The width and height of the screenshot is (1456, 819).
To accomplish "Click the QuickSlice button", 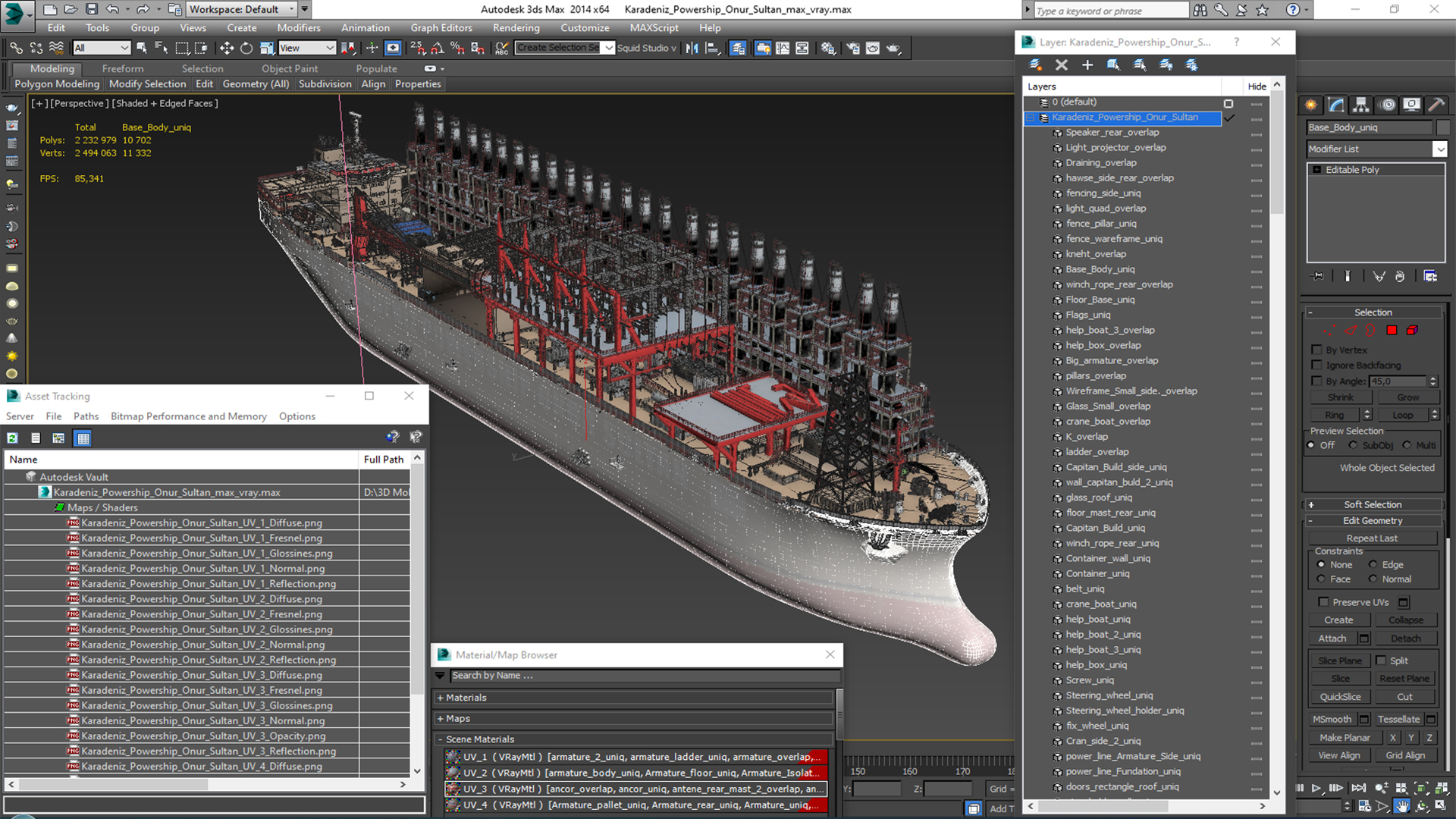I will tap(1340, 697).
